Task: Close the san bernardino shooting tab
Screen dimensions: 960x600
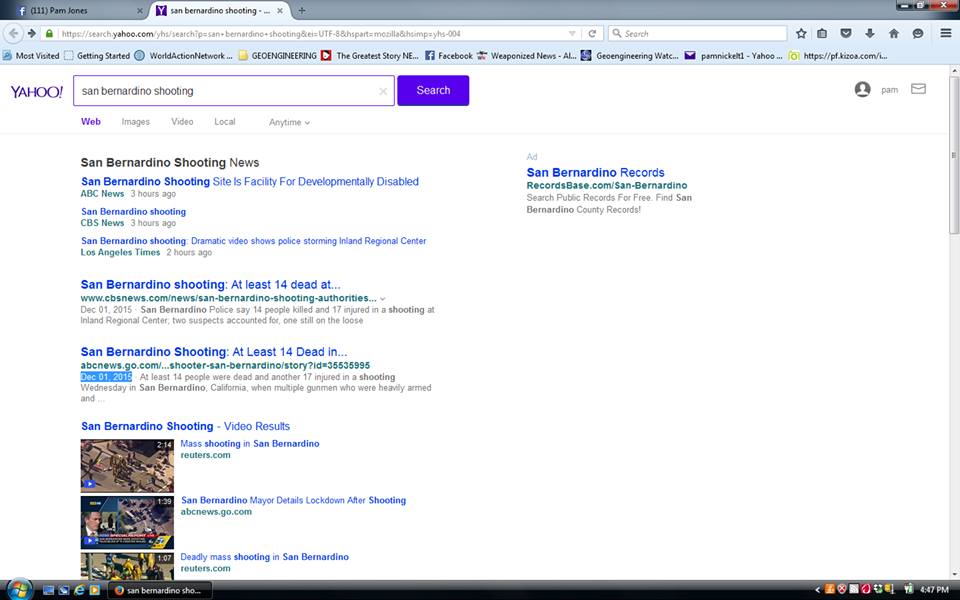Action: pyautogui.click(x=280, y=10)
